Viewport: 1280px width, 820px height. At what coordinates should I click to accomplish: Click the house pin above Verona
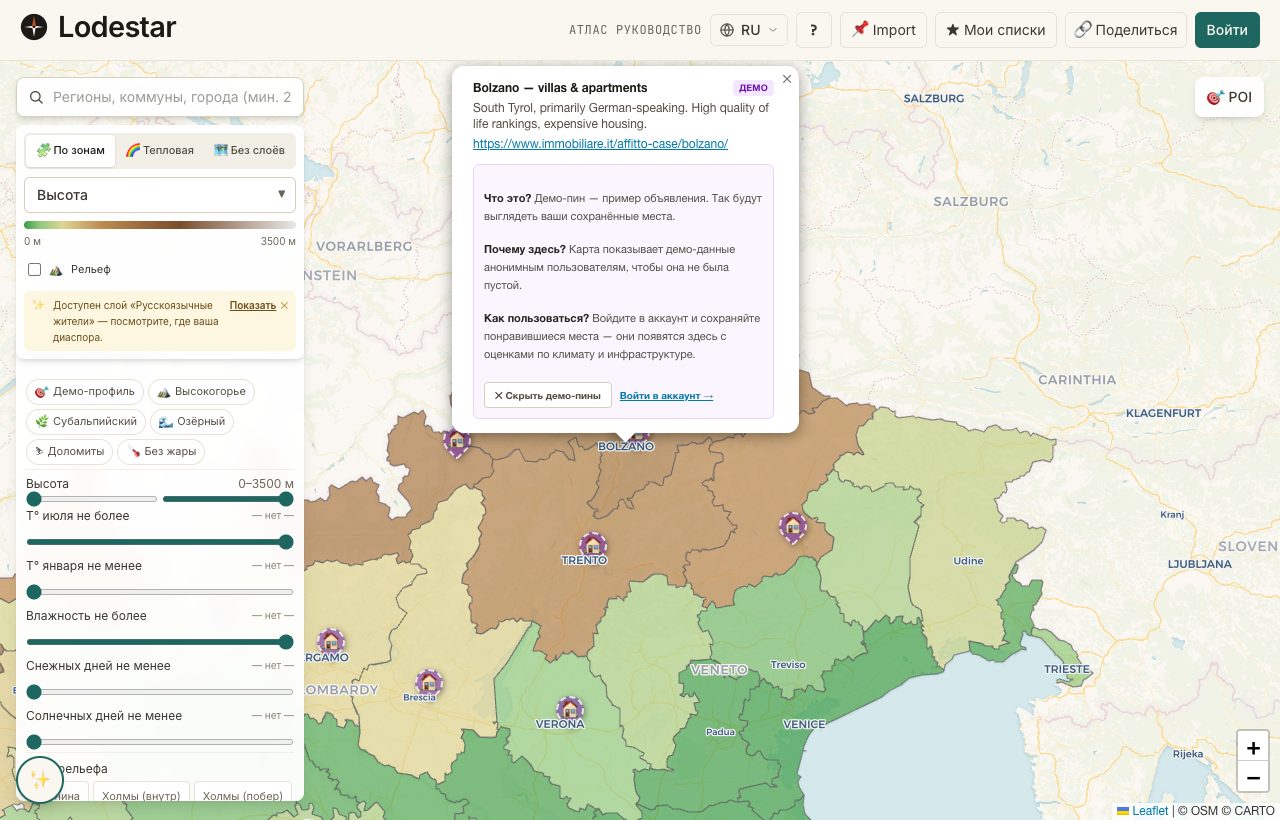tap(570, 710)
